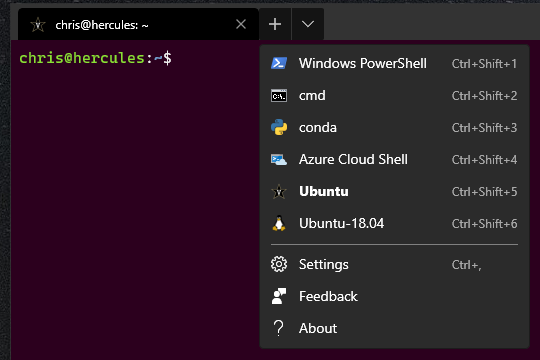
Task: Click the Ctrl+Shift+1 shortcut label
Action: click(484, 64)
